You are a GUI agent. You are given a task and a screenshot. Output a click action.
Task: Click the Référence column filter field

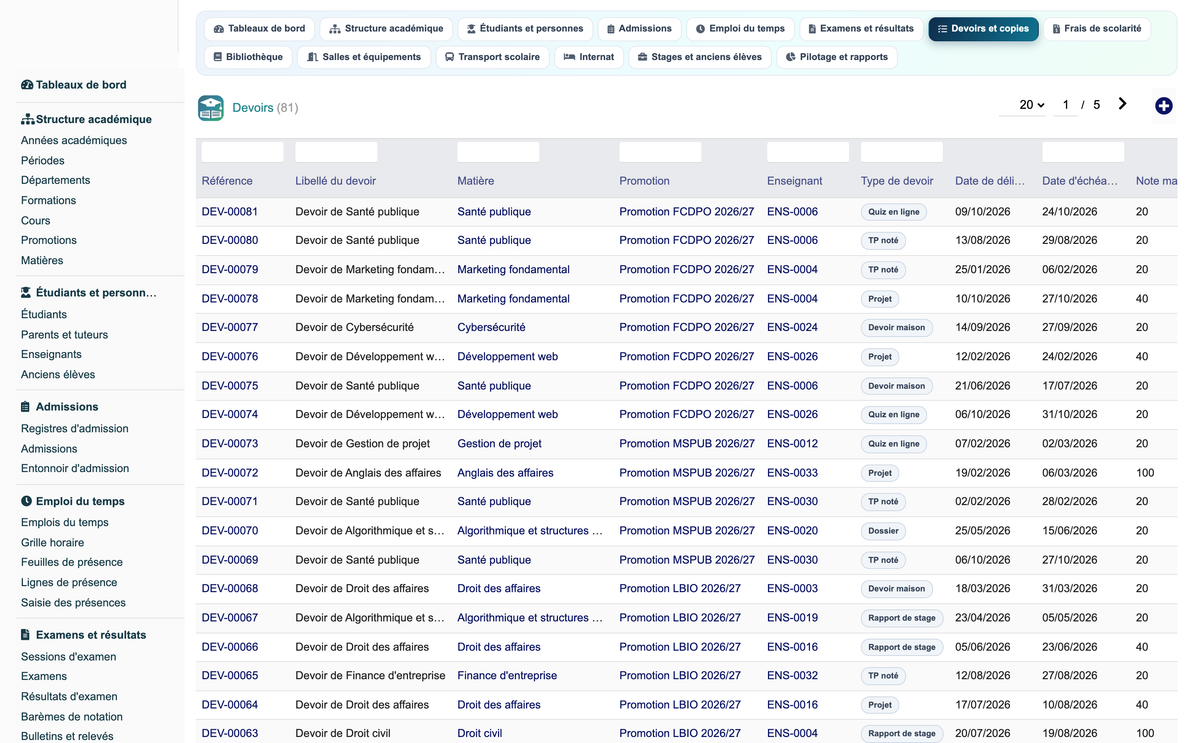(243, 152)
